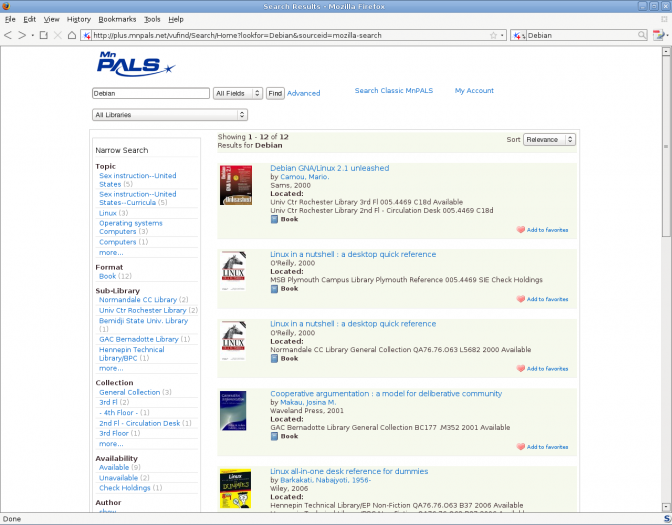Open Linux all-in-one desk reference for dummies
This screenshot has height=525, width=672.
click(349, 471)
